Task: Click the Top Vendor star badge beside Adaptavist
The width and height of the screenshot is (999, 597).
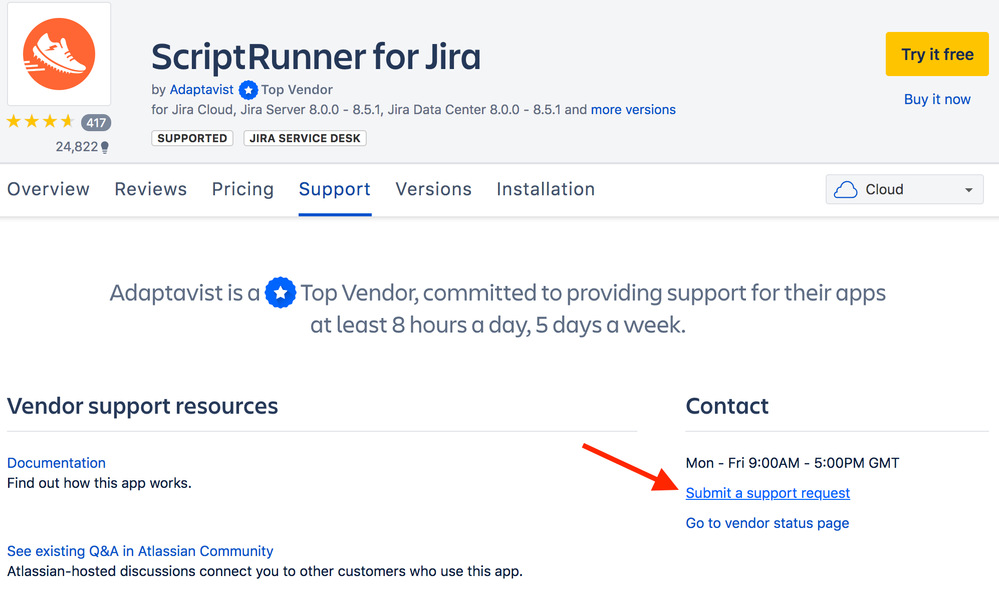Action: [246, 89]
